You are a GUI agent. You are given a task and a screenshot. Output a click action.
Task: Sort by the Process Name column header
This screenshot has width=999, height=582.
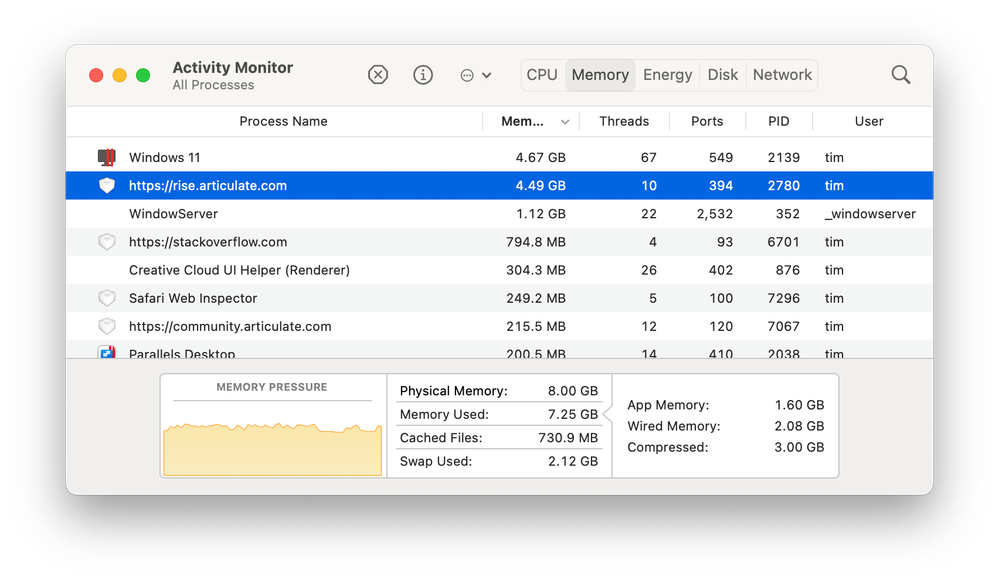pos(283,122)
